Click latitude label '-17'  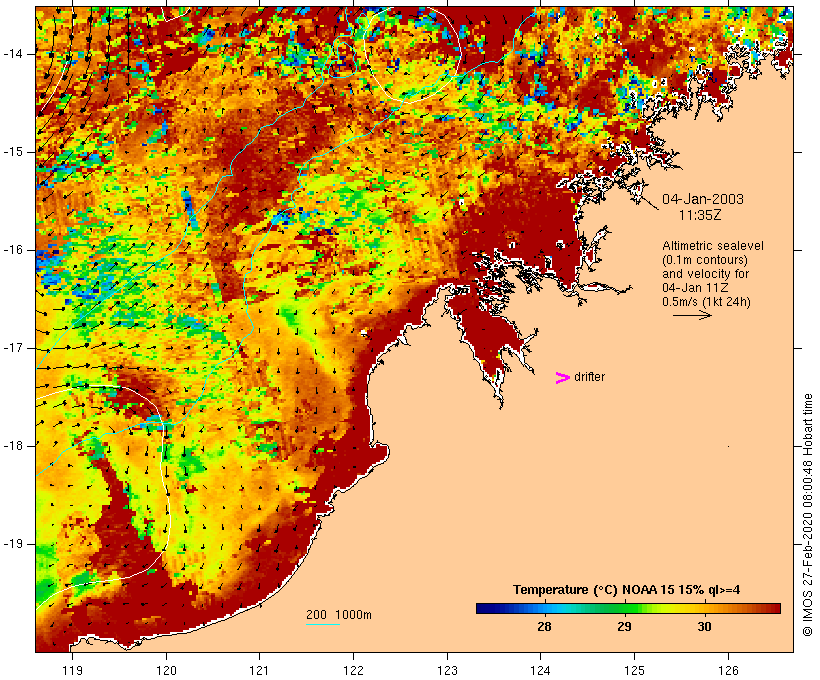[13, 348]
